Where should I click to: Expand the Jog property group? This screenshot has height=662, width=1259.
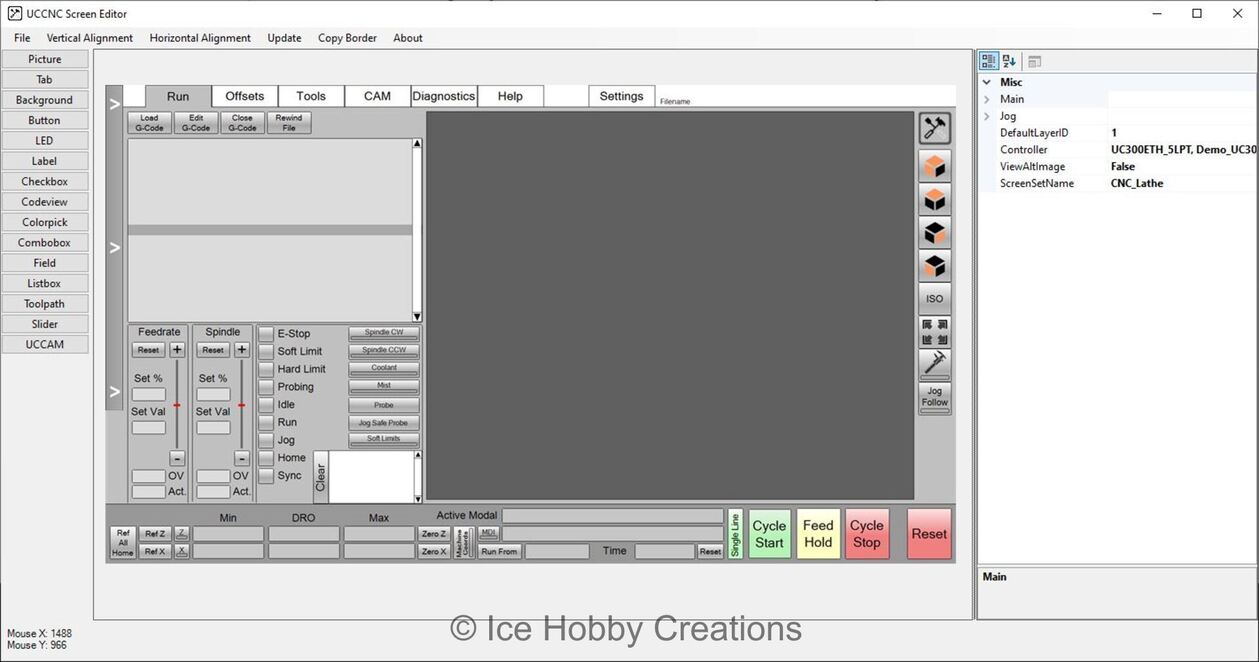[987, 116]
